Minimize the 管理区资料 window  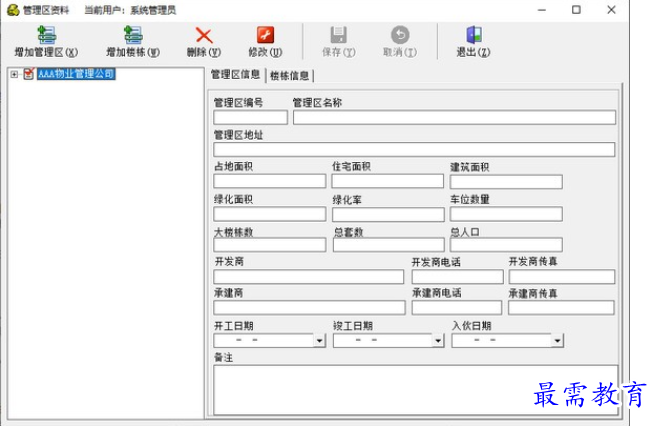(542, 10)
